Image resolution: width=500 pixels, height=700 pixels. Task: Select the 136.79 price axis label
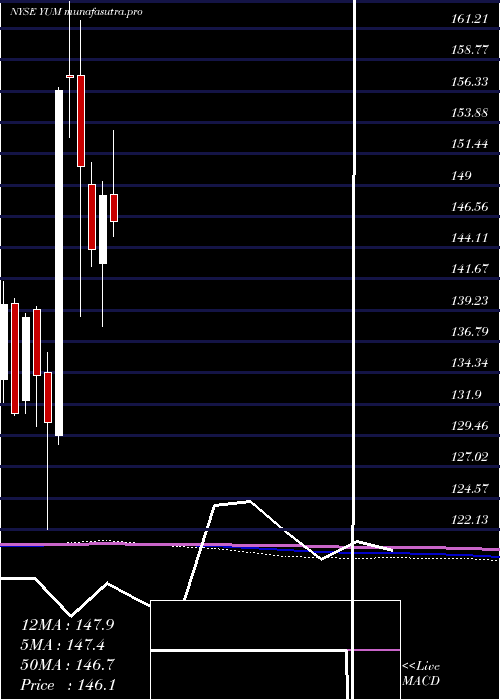click(469, 332)
